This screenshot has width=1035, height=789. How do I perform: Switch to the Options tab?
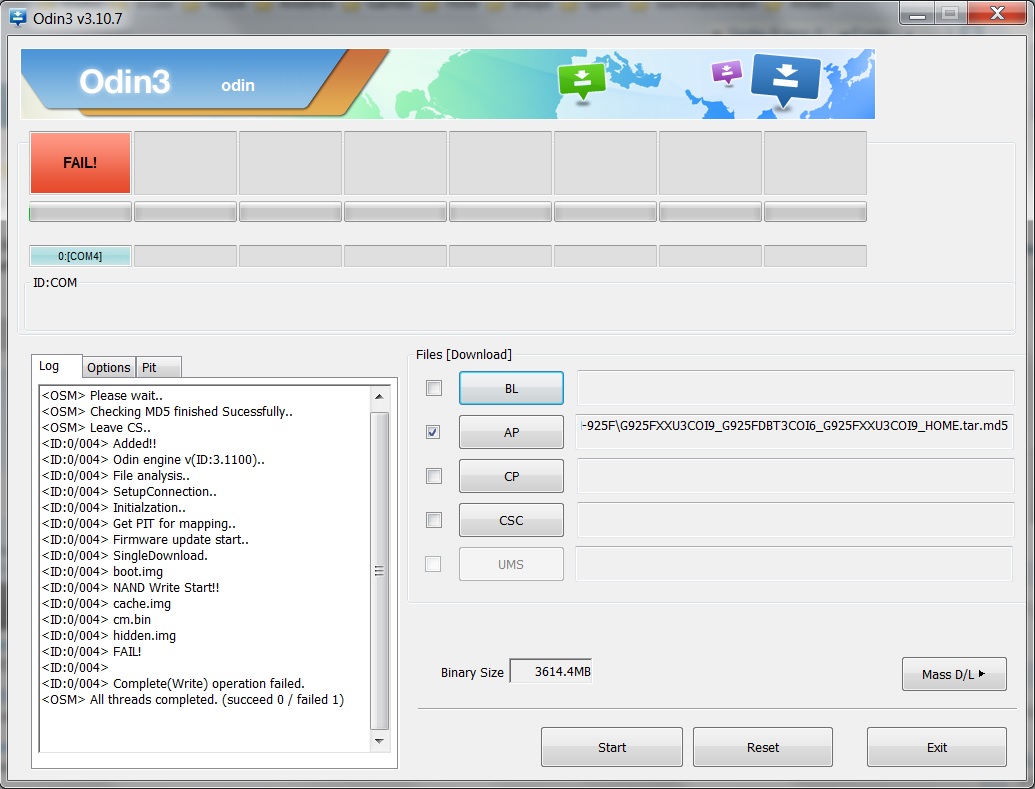click(x=108, y=367)
